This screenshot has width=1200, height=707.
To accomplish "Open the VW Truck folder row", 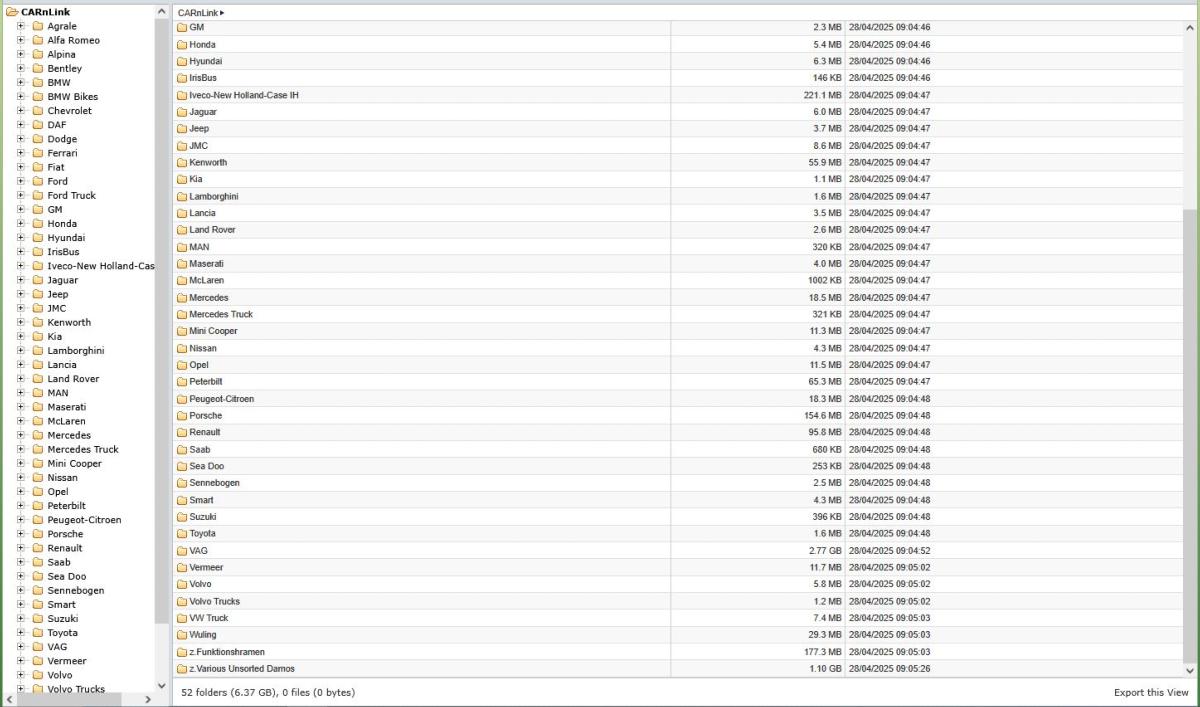I will [677, 618].
